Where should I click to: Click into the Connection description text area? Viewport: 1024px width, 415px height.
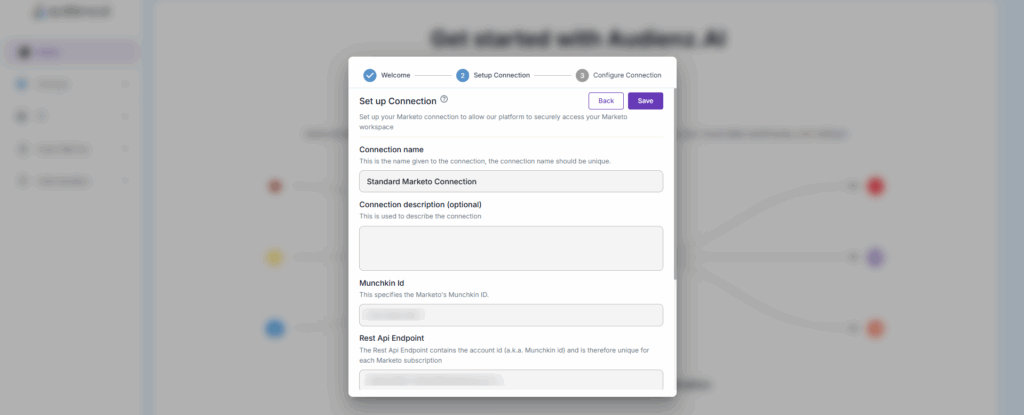(510, 248)
